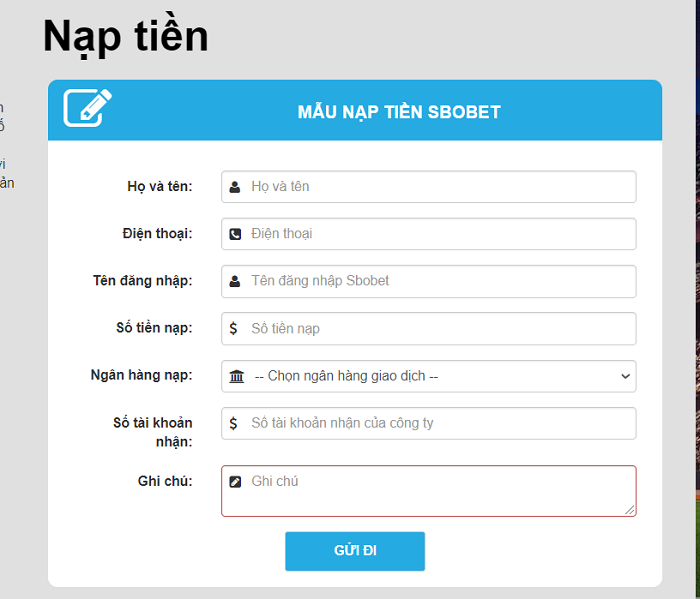Click into Tên đăng nhập Sbobet field
This screenshot has width=700, height=599.
tap(440, 281)
